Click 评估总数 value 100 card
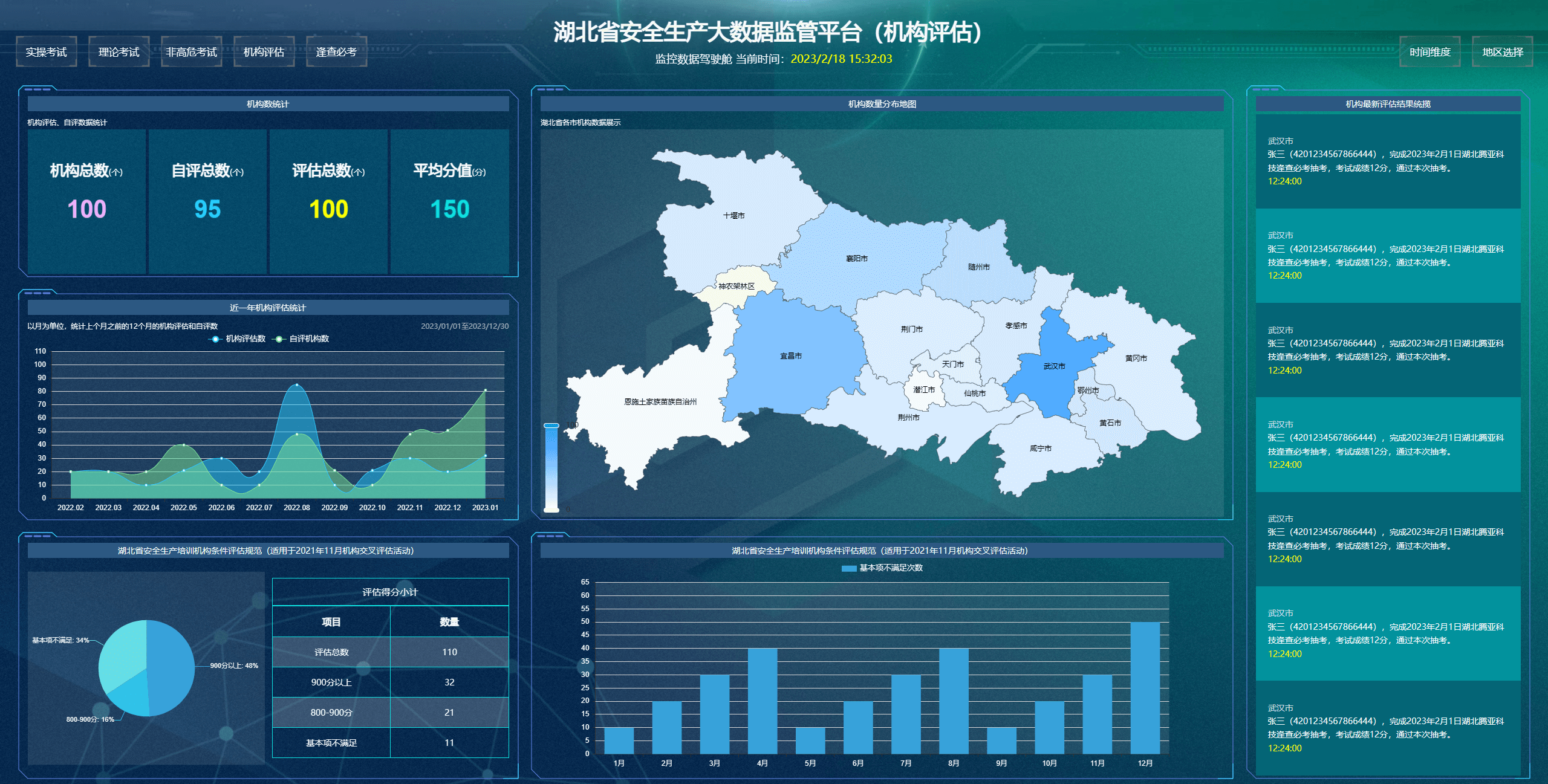The width and height of the screenshot is (1548, 784). 328,201
